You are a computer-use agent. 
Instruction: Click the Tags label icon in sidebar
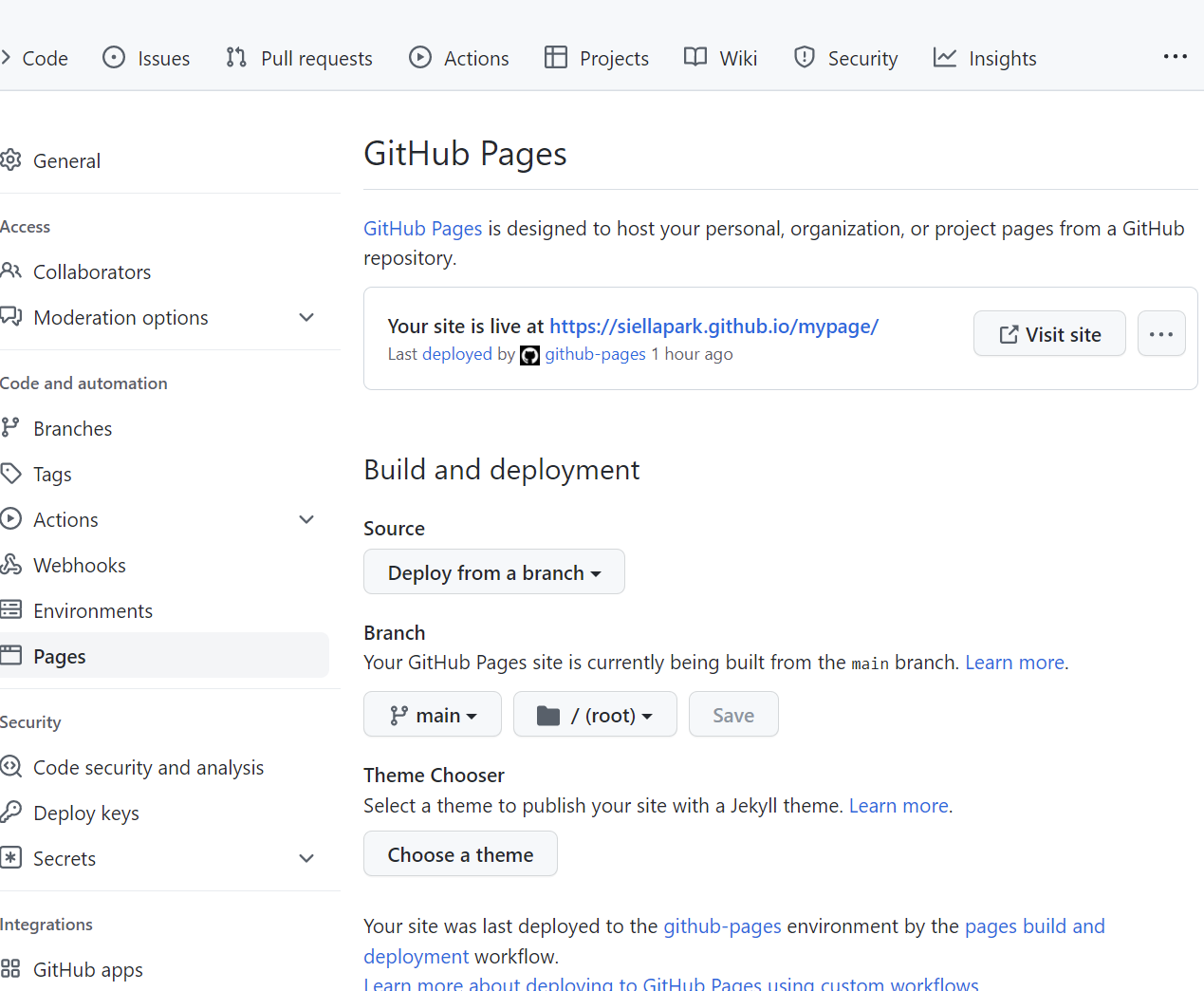click(10, 473)
